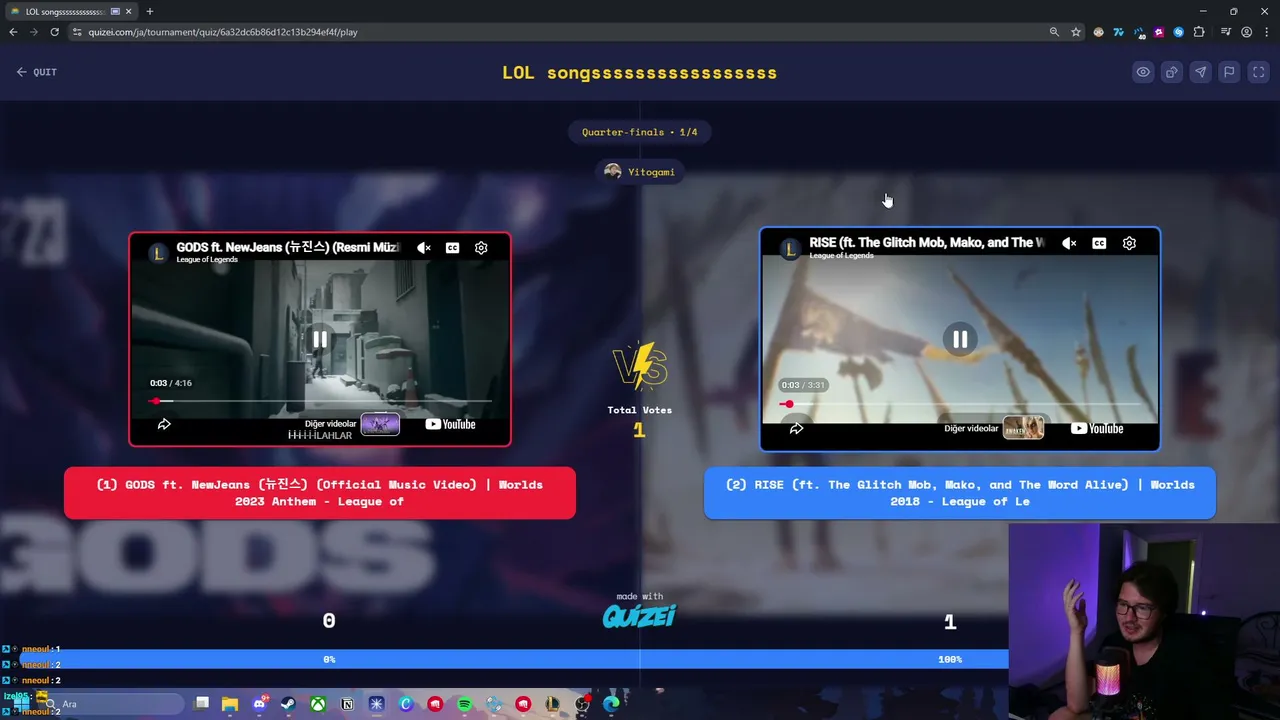The width and height of the screenshot is (1280, 720).
Task: Open the Chrome three-dot menu
Action: 1266,32
